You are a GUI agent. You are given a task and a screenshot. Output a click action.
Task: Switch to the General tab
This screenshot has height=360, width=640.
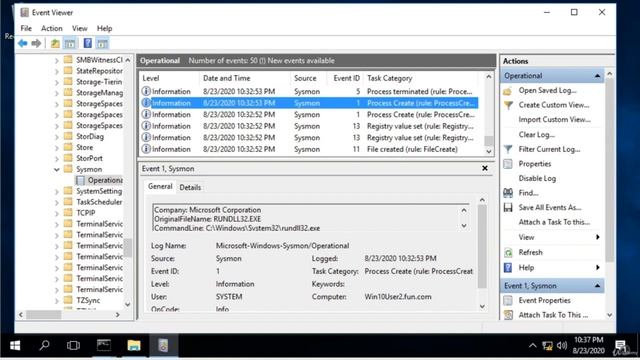tap(160, 187)
